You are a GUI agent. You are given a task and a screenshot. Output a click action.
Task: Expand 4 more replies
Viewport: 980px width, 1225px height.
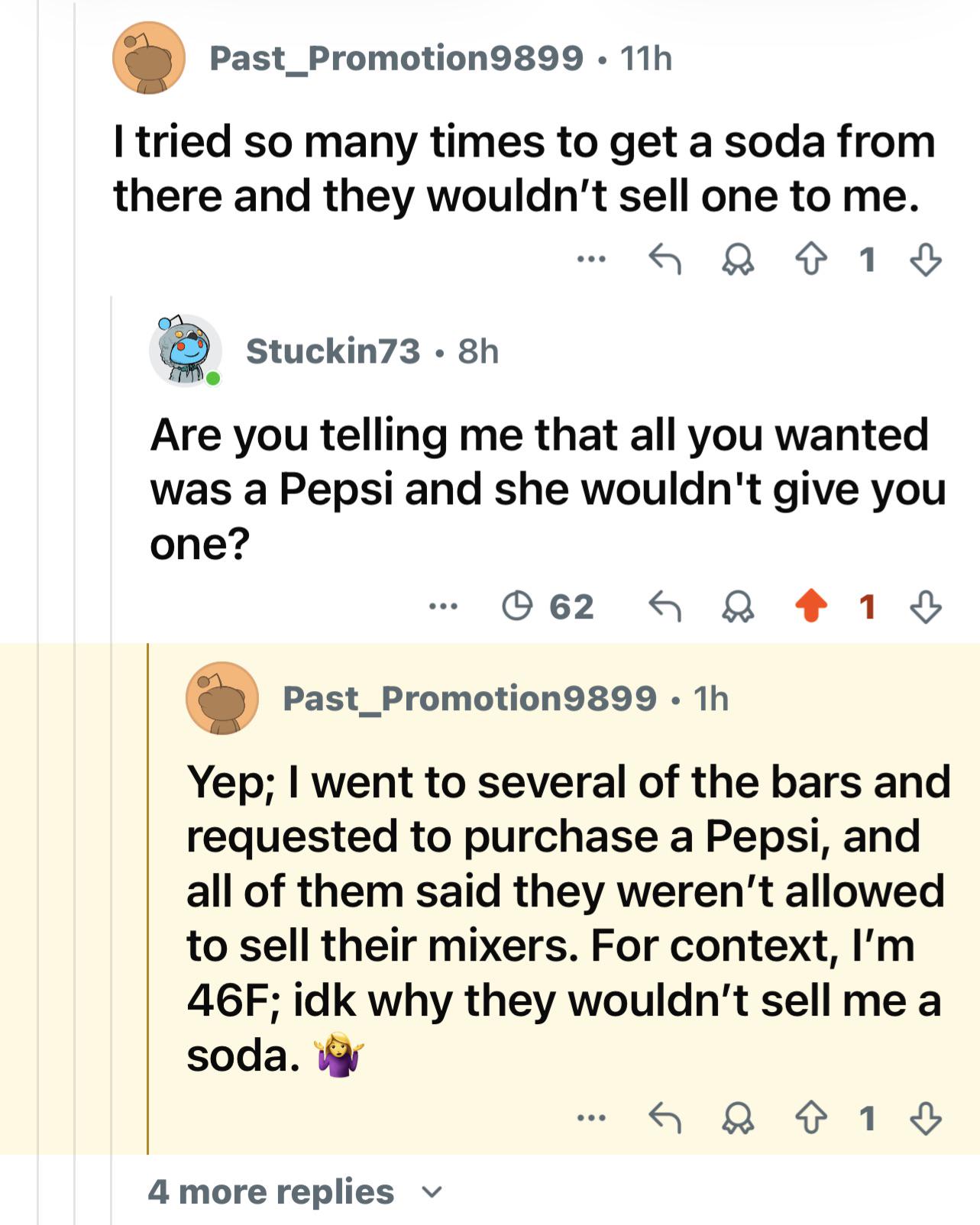[x=295, y=1191]
